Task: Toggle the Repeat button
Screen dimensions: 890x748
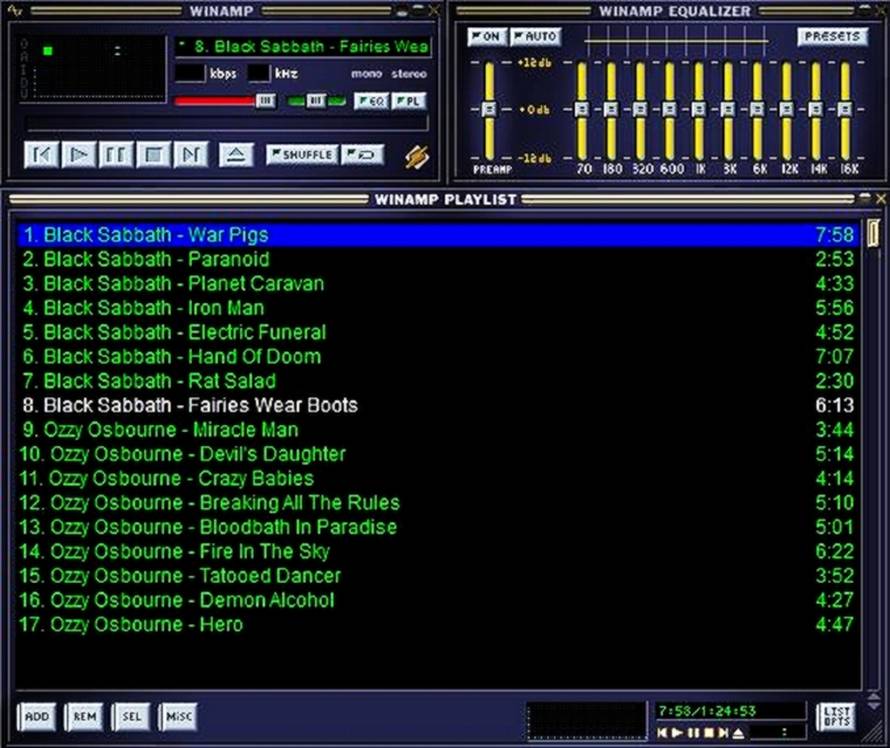Action: [362, 155]
